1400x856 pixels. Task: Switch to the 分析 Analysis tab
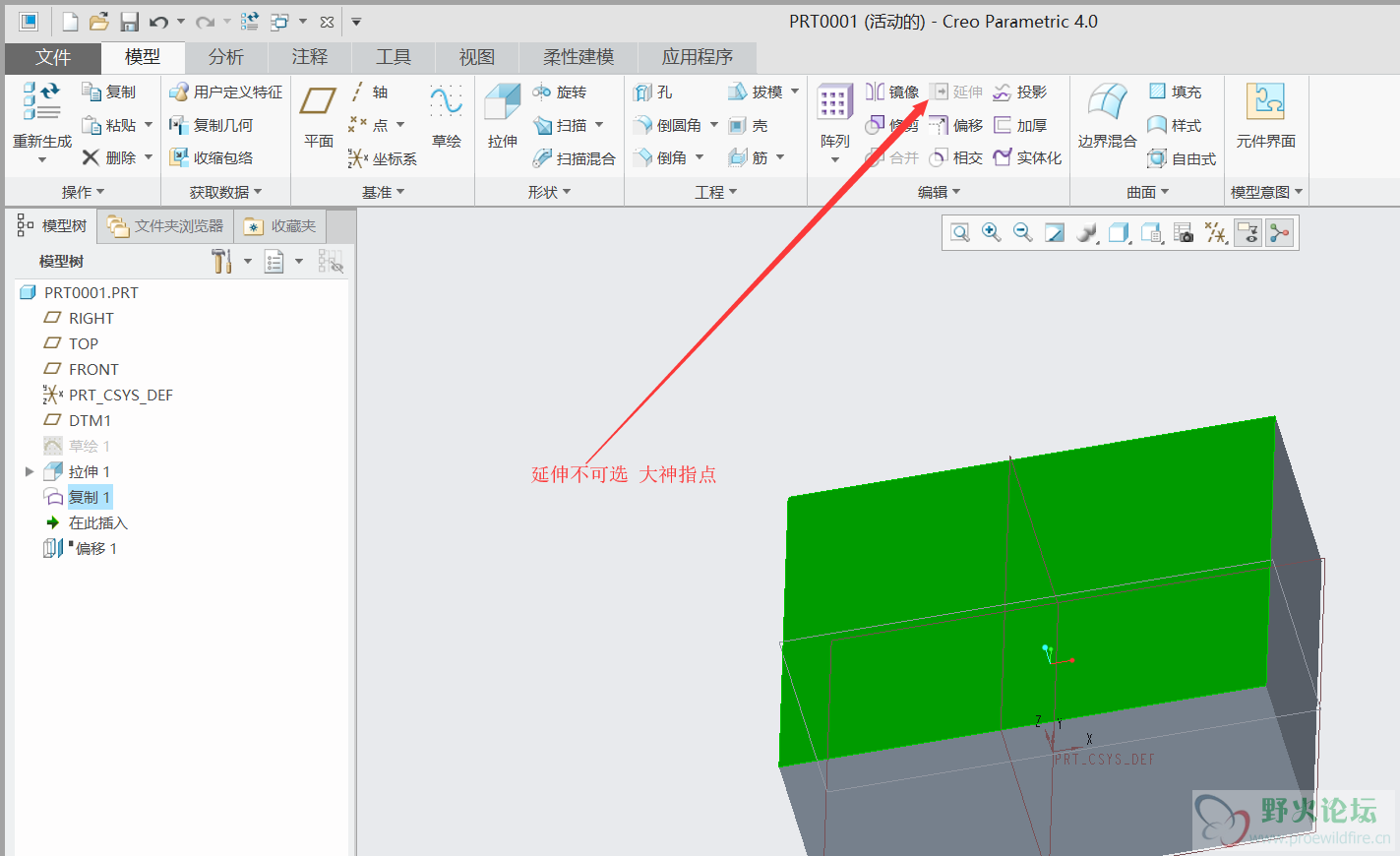click(226, 57)
